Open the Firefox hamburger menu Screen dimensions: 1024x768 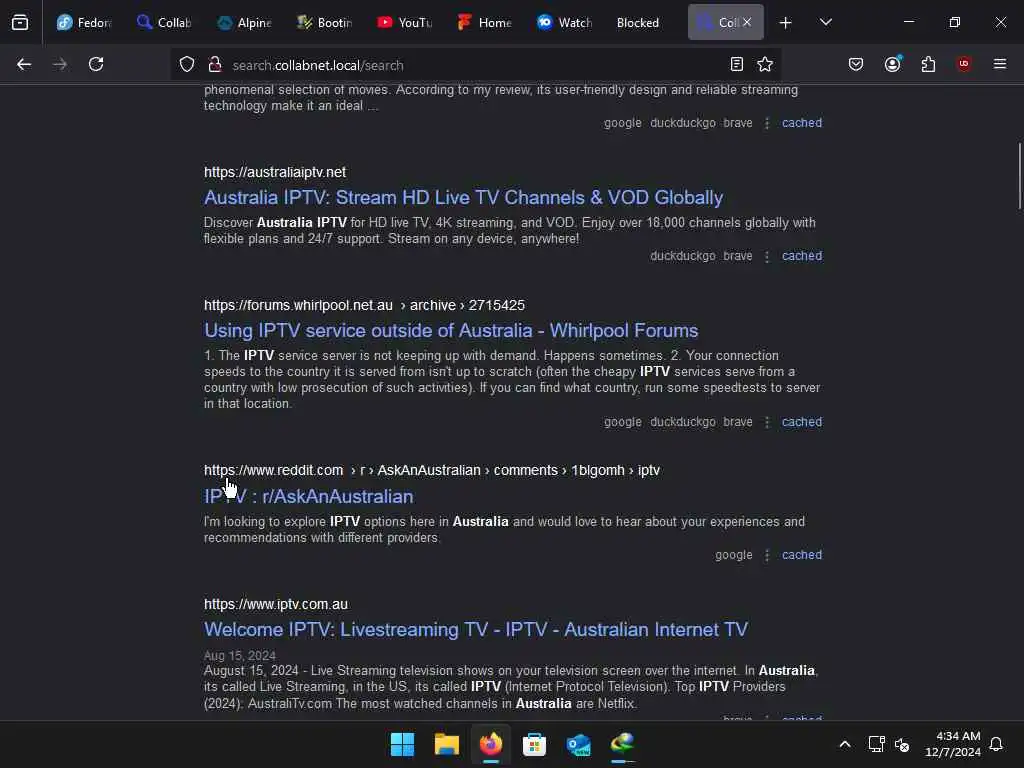1000,64
